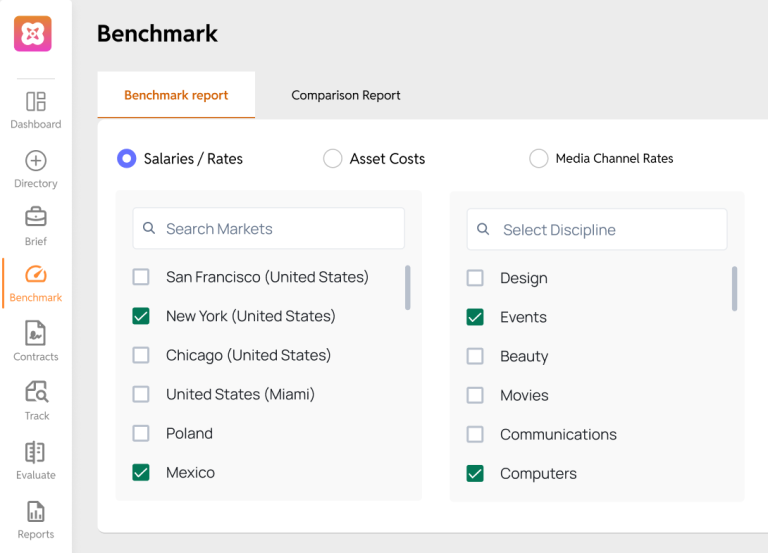This screenshot has width=768, height=553.
Task: Switch to the Comparison Report tab
Action: pyautogui.click(x=346, y=95)
